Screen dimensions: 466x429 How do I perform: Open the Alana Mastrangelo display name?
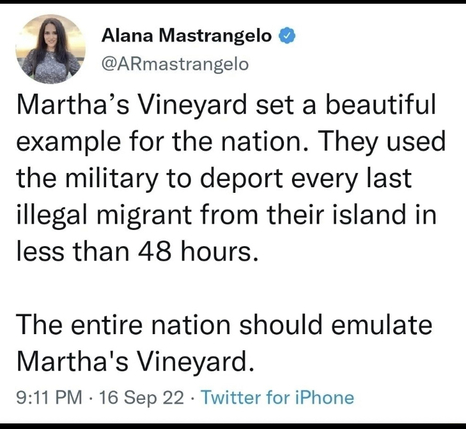click(x=187, y=36)
